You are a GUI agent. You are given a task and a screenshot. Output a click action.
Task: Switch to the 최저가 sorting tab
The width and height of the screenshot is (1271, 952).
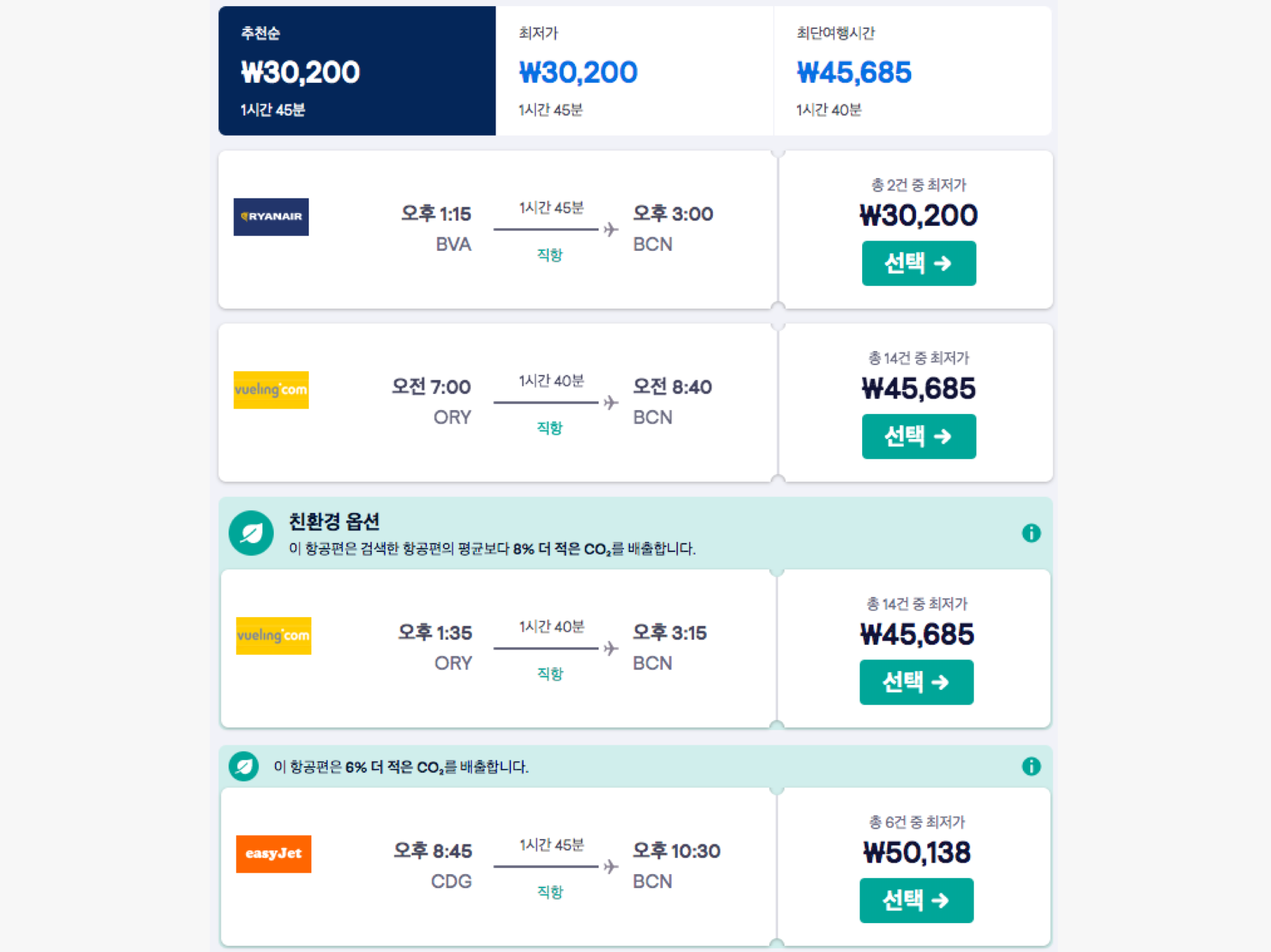[x=635, y=71]
